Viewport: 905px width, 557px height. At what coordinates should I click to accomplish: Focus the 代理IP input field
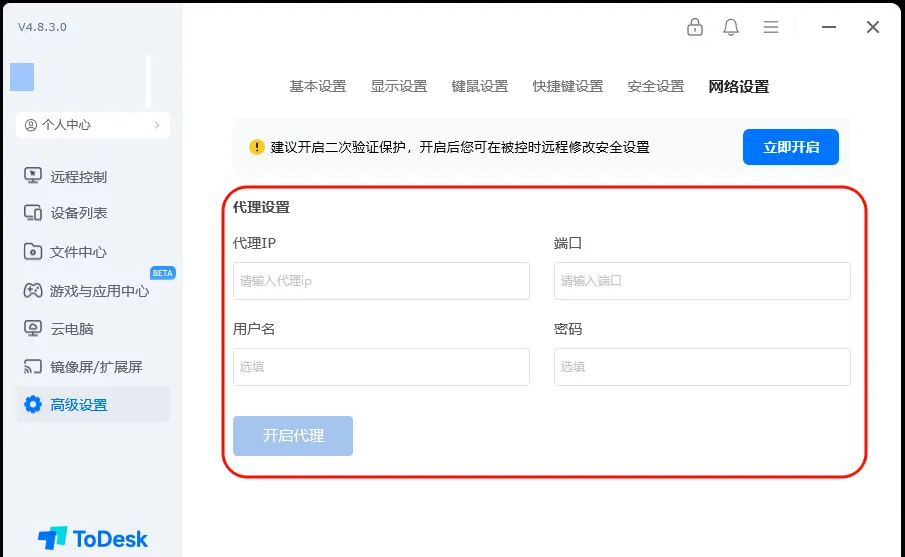coord(382,281)
